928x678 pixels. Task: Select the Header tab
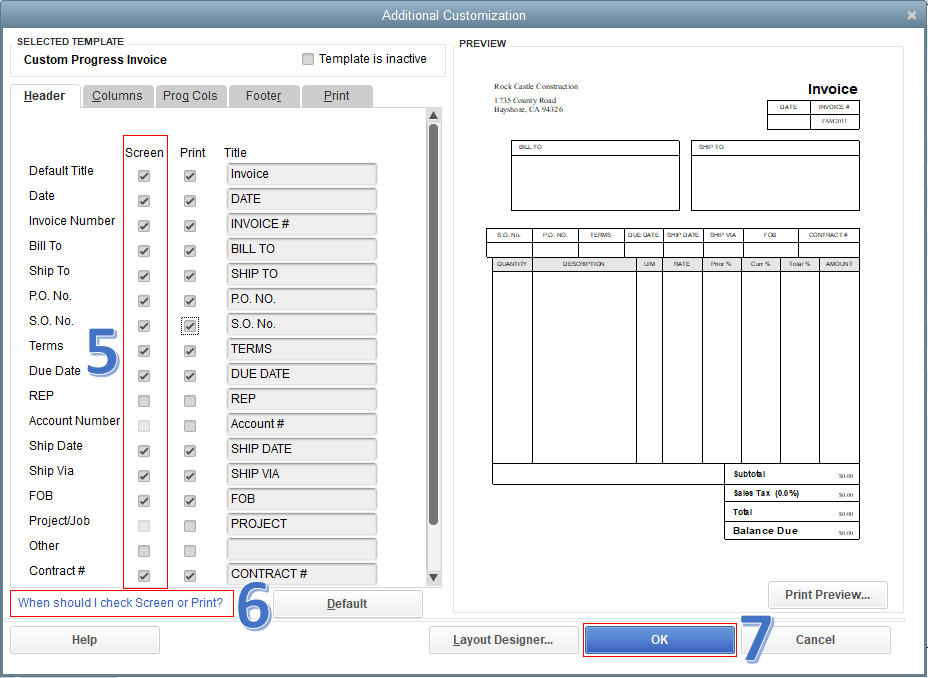pyautogui.click(x=45, y=96)
